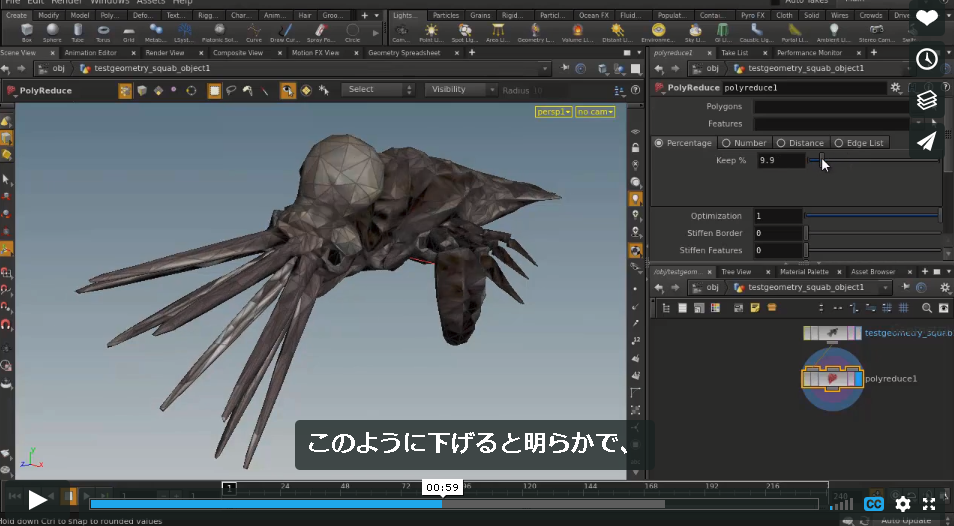This screenshot has width=954, height=526.
Task: Seek in the video progress bar
Action: click(x=454, y=504)
